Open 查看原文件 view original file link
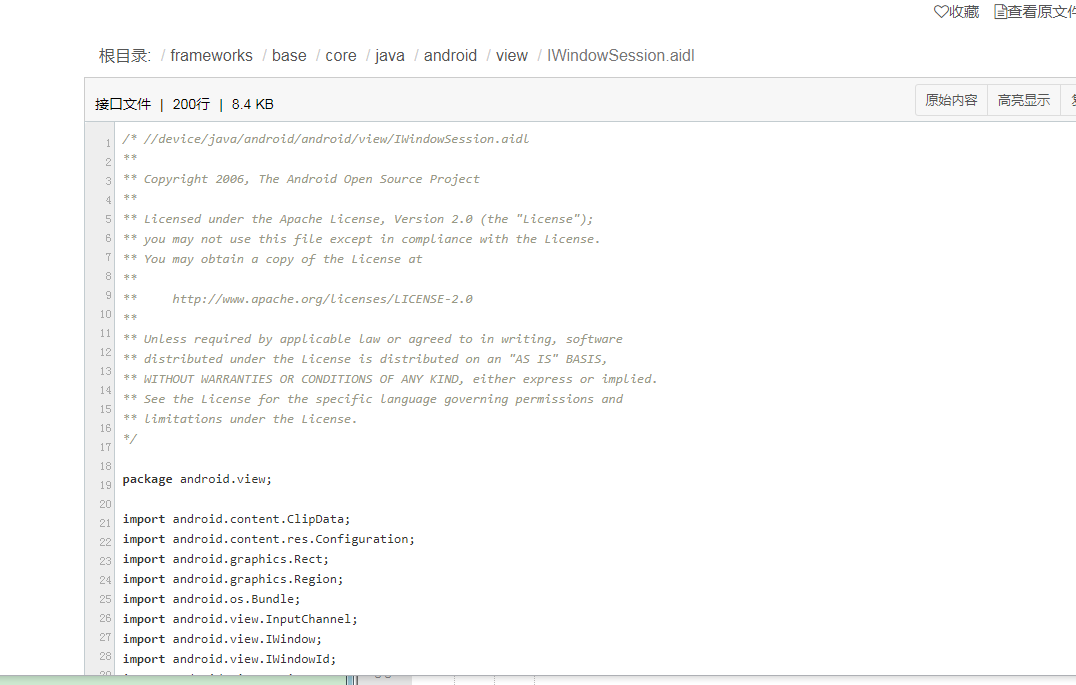This screenshot has height=685, width=1076. pyautogui.click(x=1035, y=12)
